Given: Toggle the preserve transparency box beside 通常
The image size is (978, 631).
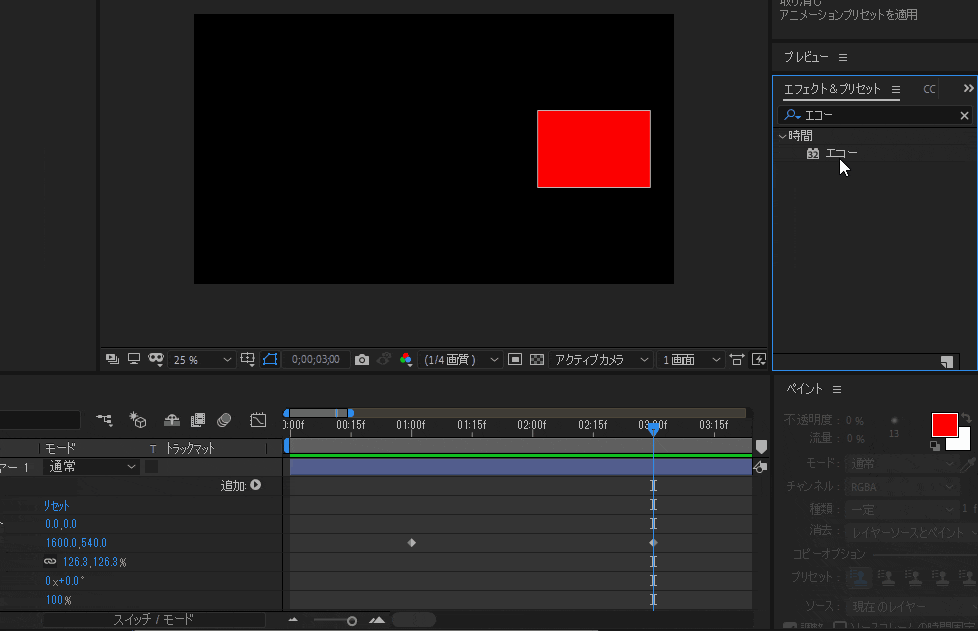Looking at the screenshot, I should point(152,467).
